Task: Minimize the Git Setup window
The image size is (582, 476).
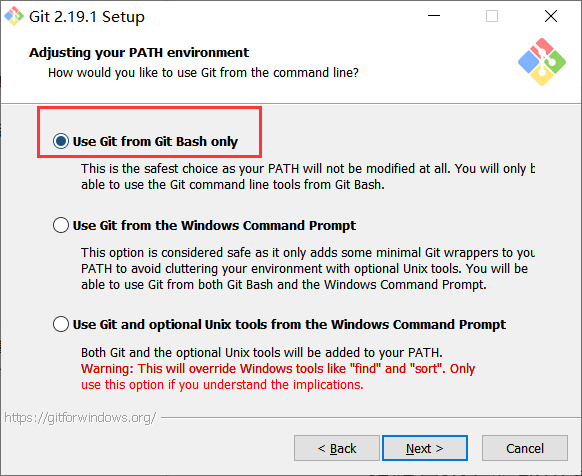Action: tap(434, 16)
